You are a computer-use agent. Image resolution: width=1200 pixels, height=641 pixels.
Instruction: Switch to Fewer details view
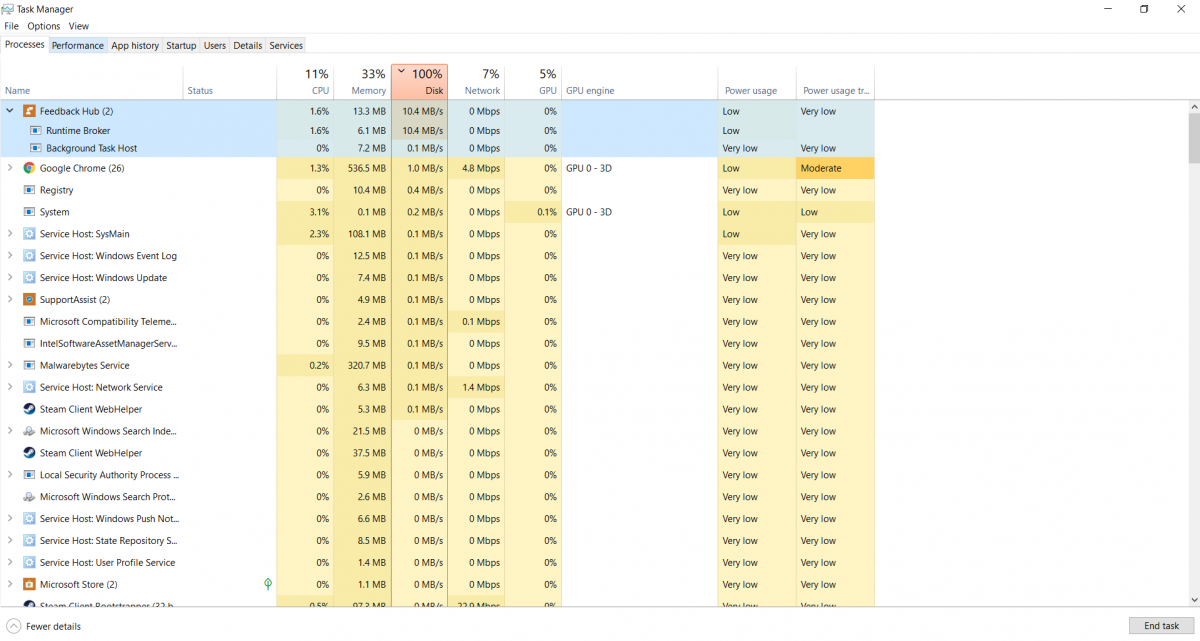pyautogui.click(x=44, y=626)
